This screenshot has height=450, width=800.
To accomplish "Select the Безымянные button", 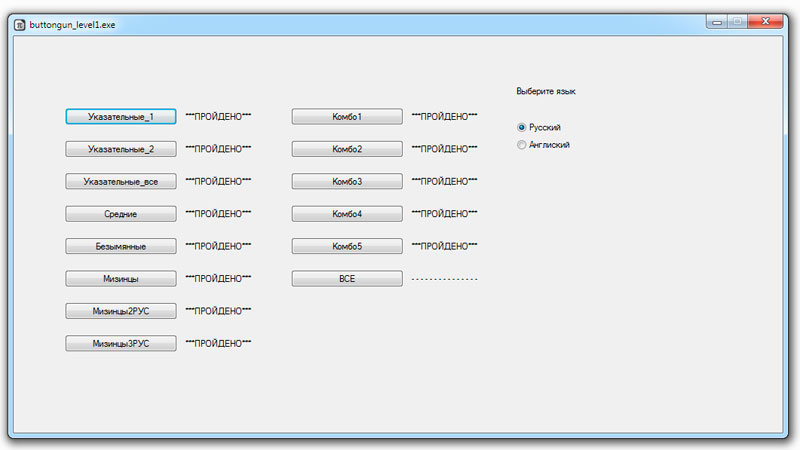I will (x=121, y=246).
